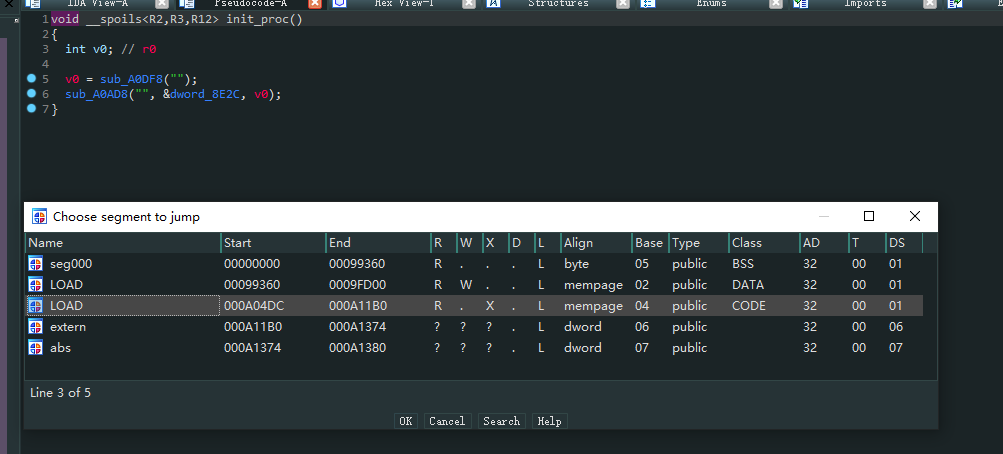This screenshot has height=454, width=1003.
Task: Click the seg000 segment row icon
Action: pos(36,263)
